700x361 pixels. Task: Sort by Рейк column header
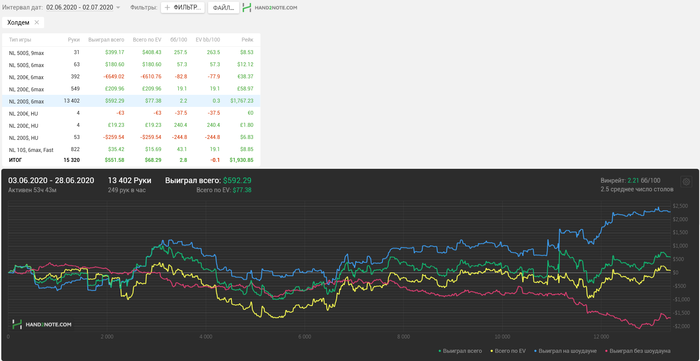(x=248, y=40)
